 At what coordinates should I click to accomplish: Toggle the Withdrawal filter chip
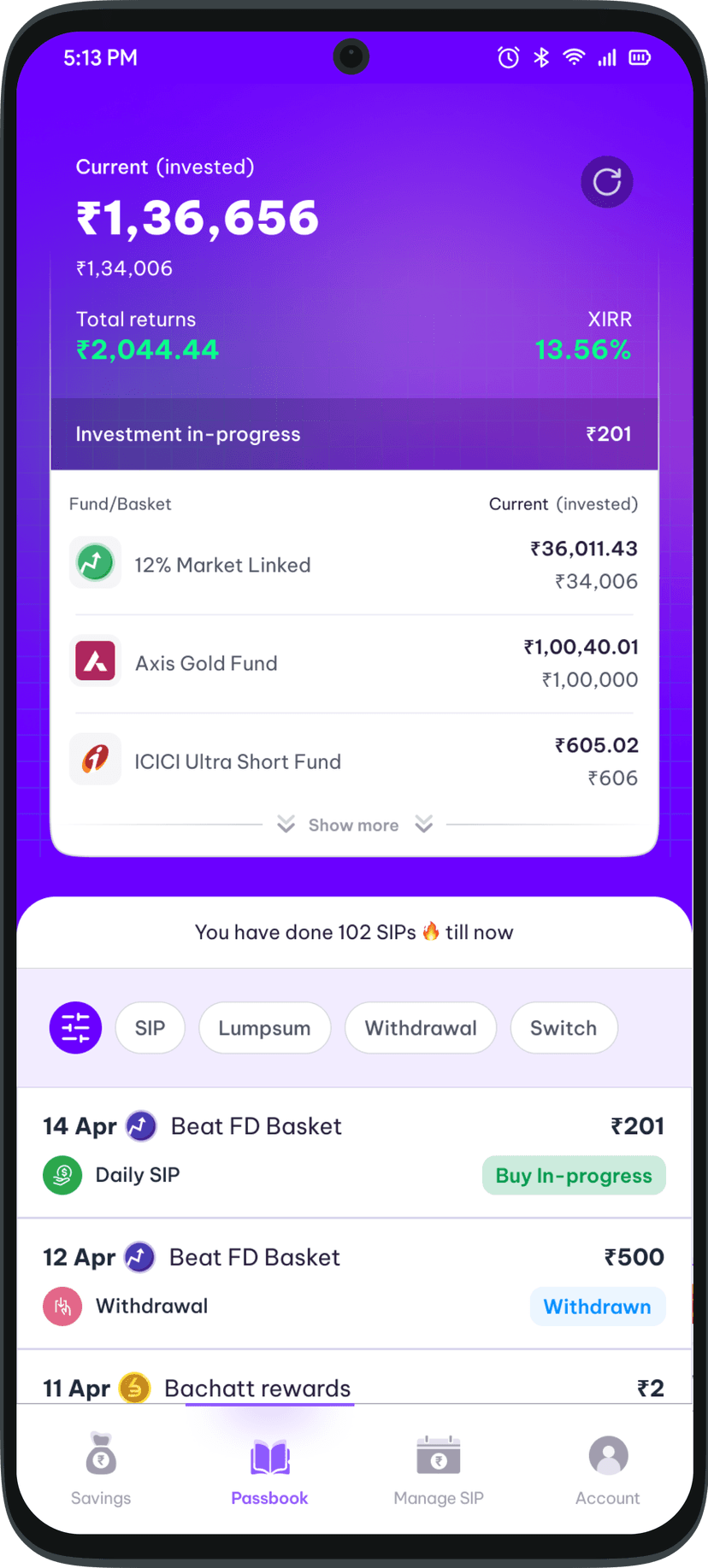(420, 1027)
